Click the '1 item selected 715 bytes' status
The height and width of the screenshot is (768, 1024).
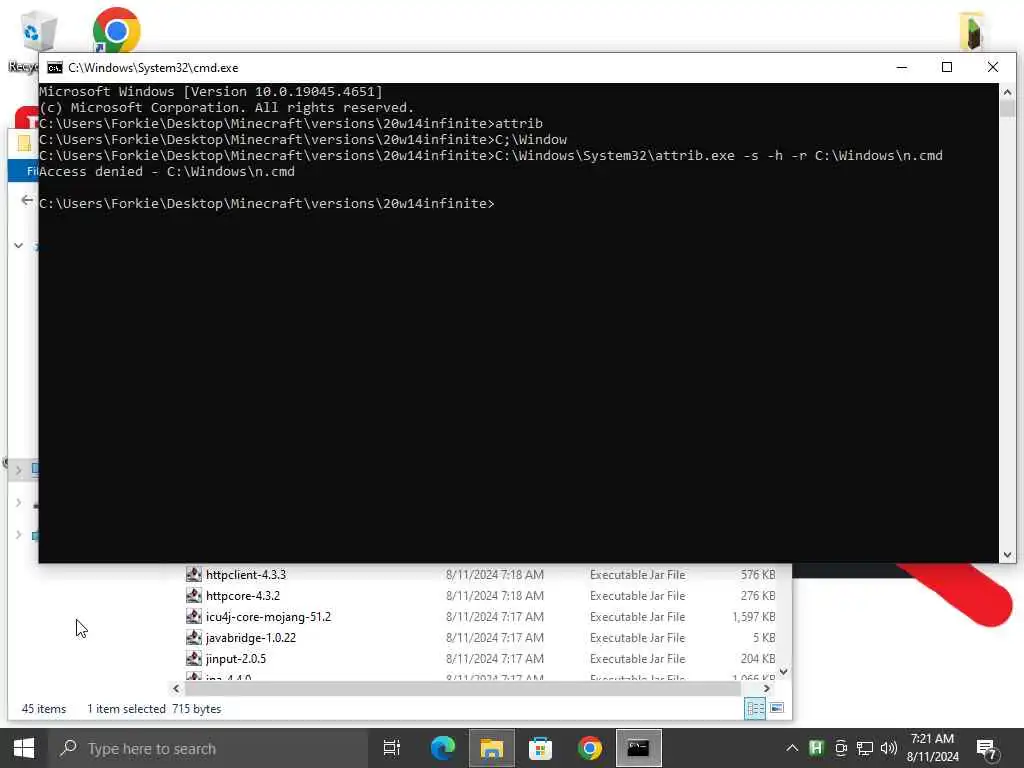[154, 709]
